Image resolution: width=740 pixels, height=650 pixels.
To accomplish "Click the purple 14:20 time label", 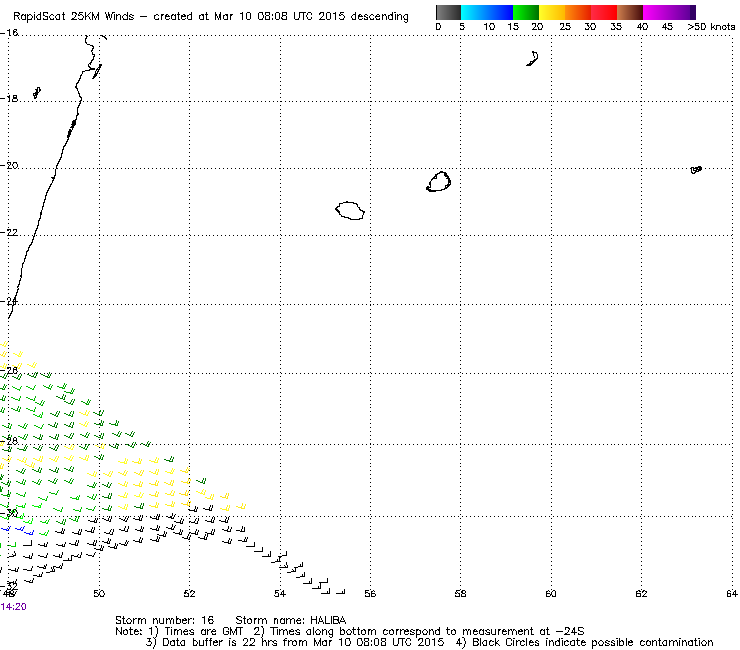I will 14,607.
